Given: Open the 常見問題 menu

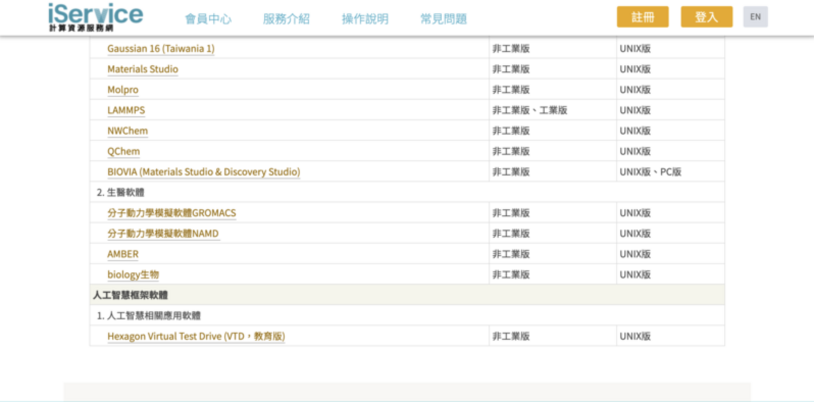Looking at the screenshot, I should pyautogui.click(x=443, y=19).
